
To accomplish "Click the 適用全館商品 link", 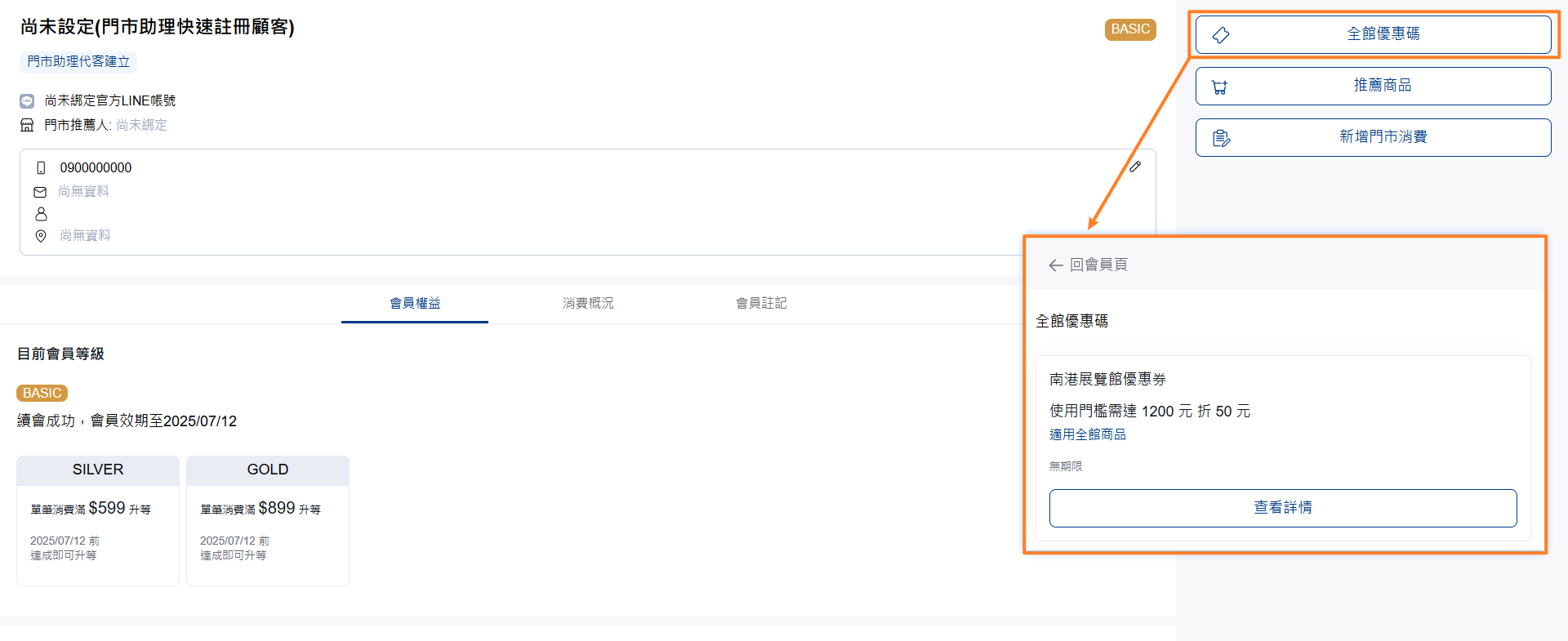I will coord(1087,434).
